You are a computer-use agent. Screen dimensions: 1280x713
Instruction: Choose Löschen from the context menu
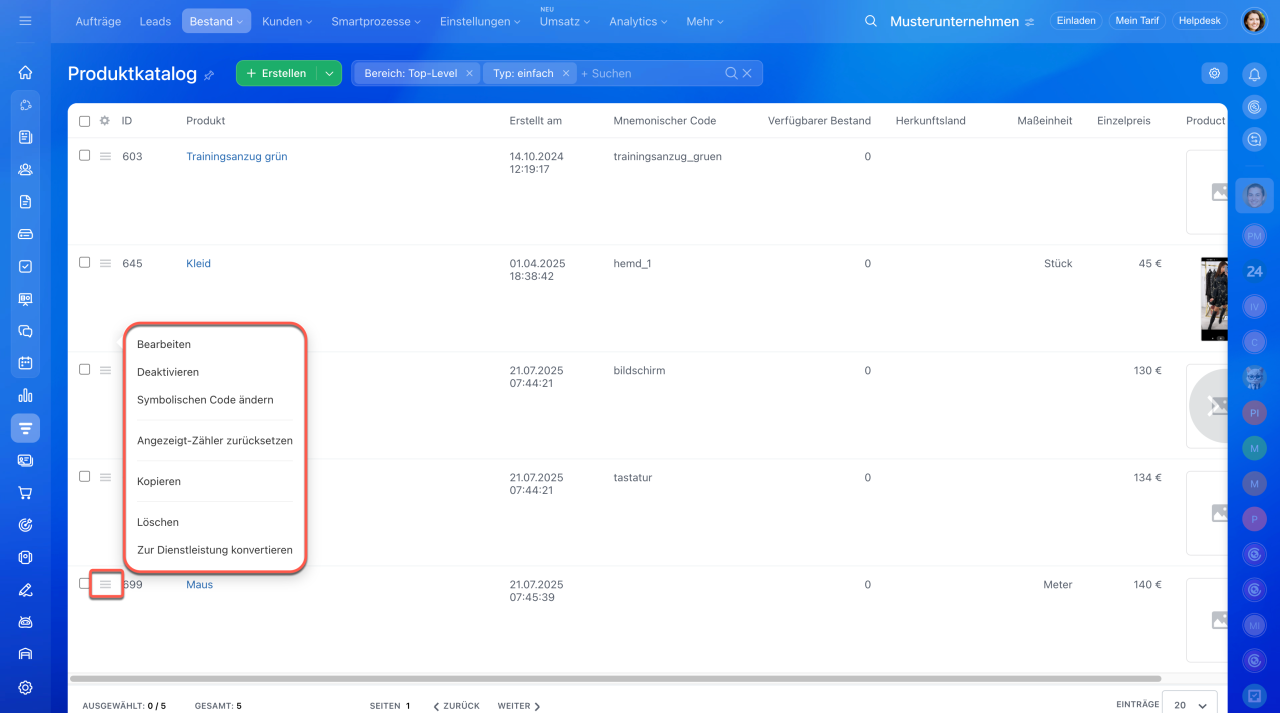tap(158, 522)
